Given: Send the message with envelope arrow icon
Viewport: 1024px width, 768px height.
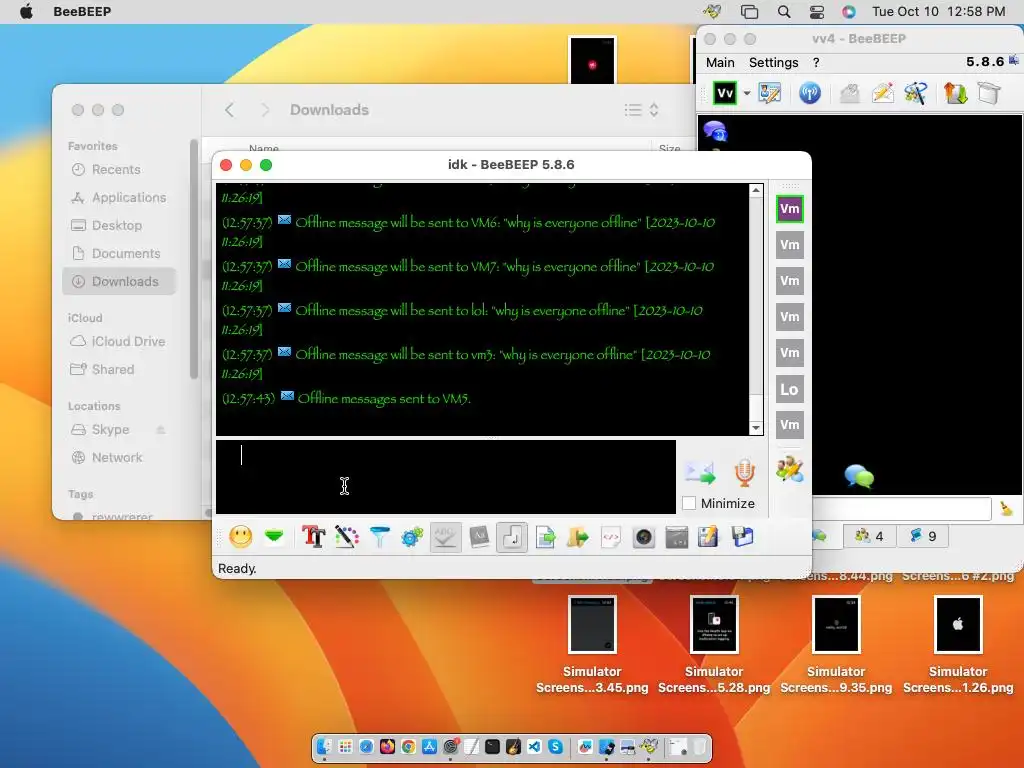Looking at the screenshot, I should tap(699, 473).
